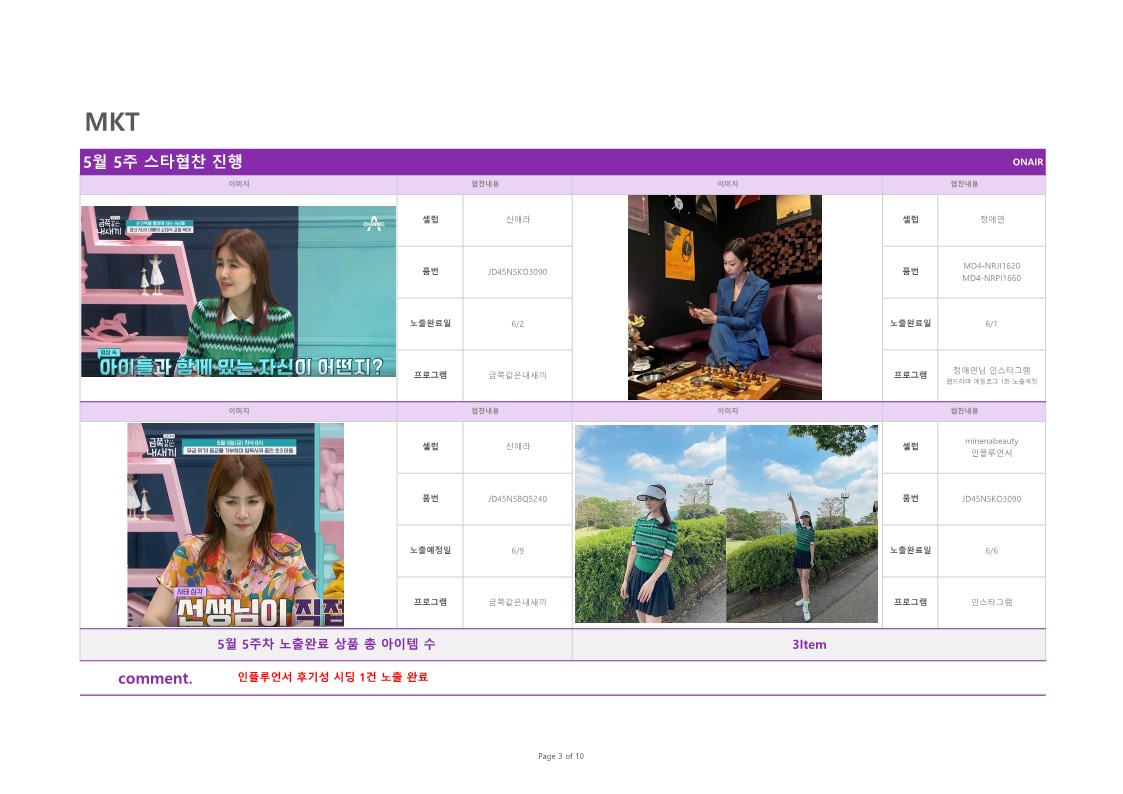Click the 품번 label next to JD45NSBQ5240

coord(430,498)
